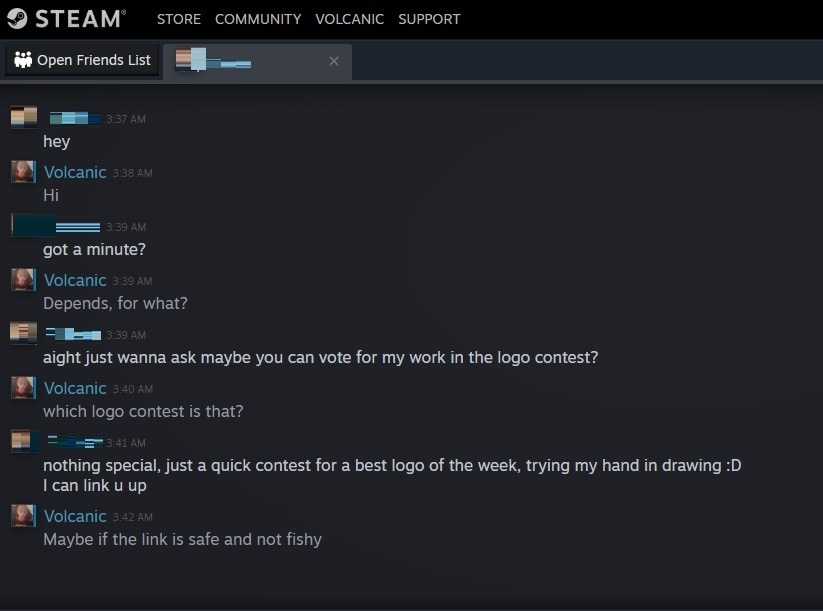Click the Volcanic username at 3:38 AM
The width and height of the screenshot is (823, 611).
[x=75, y=172]
